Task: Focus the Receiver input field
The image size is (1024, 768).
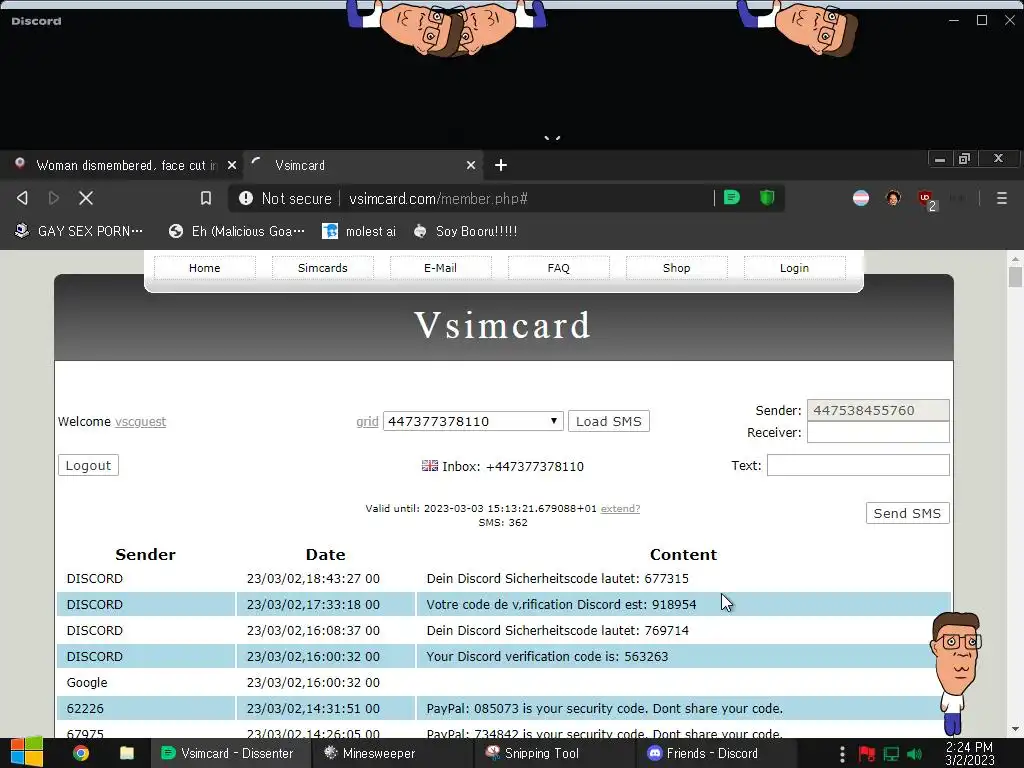Action: point(878,432)
